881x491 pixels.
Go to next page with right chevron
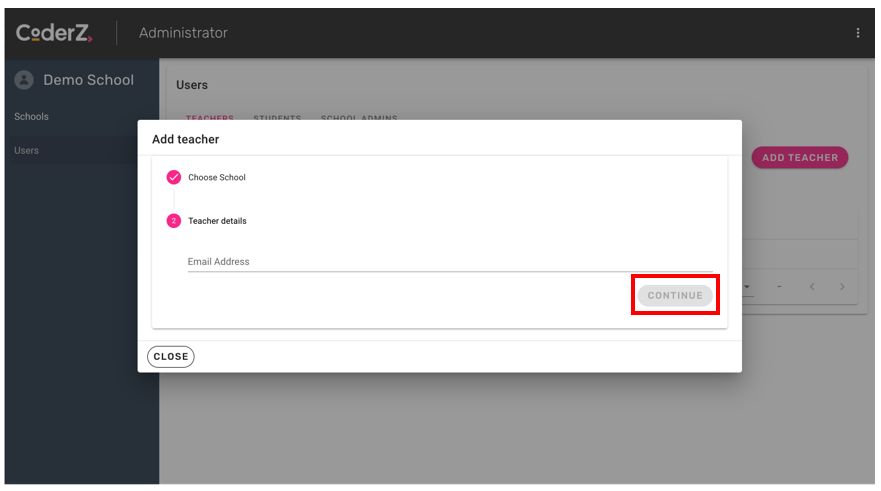842,287
